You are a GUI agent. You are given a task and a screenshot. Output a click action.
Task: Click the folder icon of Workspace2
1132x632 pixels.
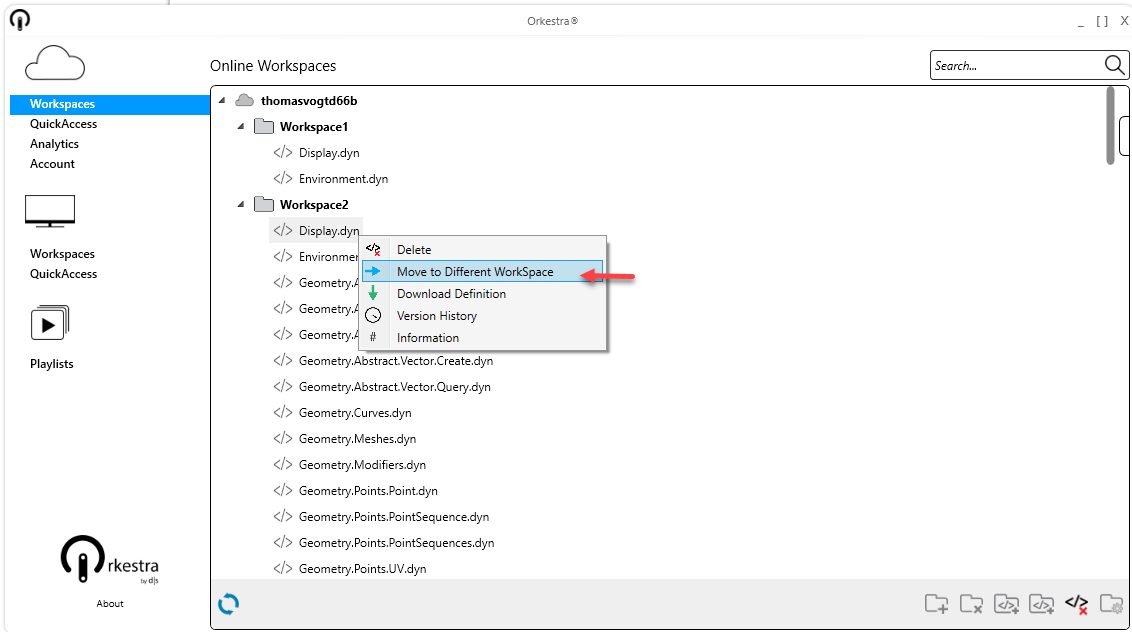264,204
